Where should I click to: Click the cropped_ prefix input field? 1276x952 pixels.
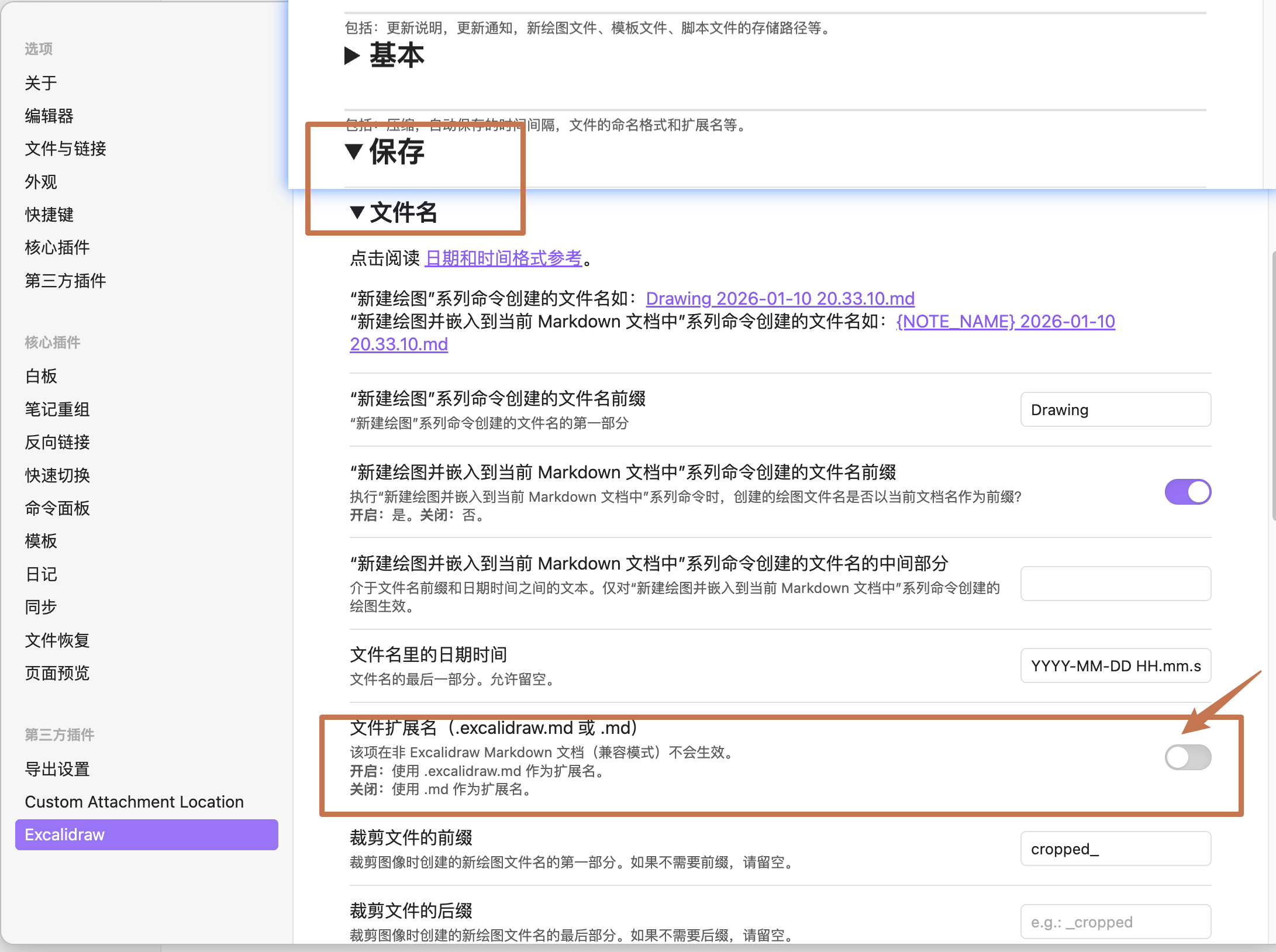1115,848
